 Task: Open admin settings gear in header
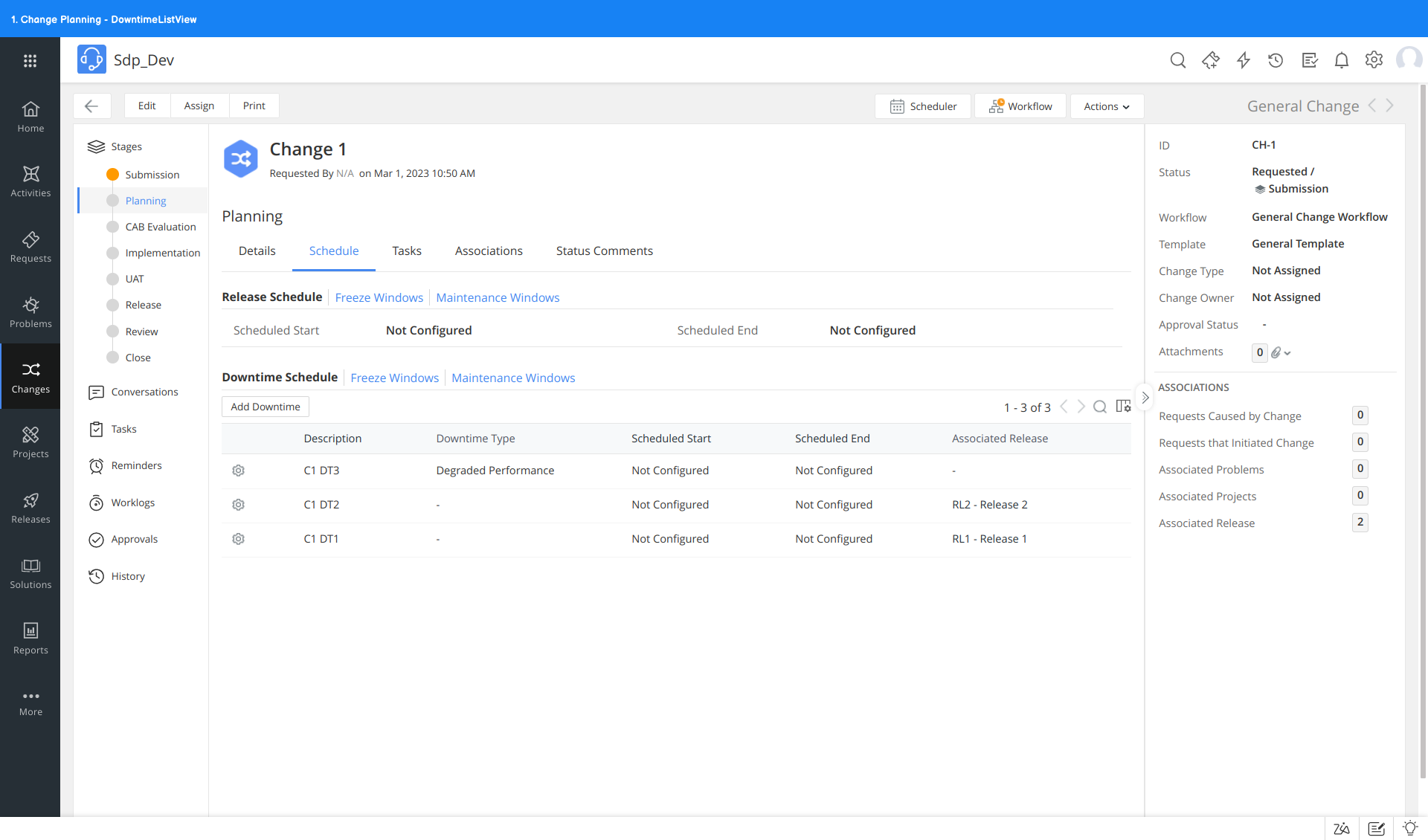click(x=1374, y=60)
